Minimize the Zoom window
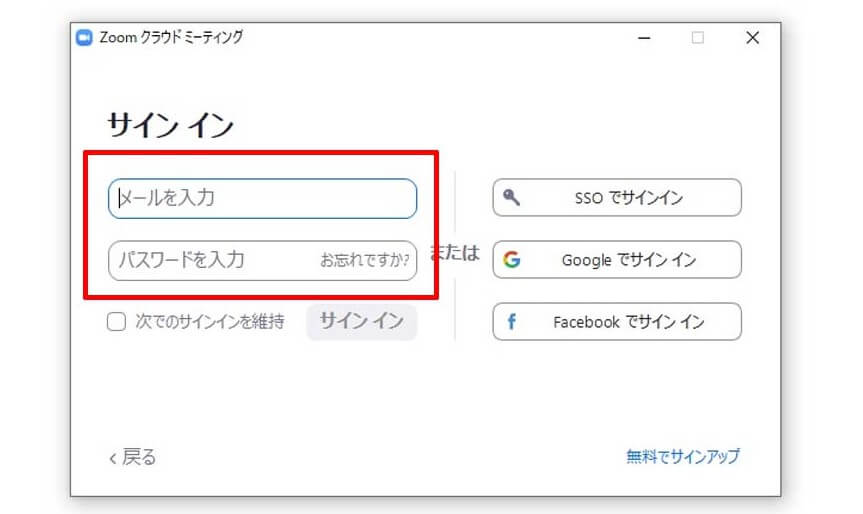The image size is (863, 514). 644,38
